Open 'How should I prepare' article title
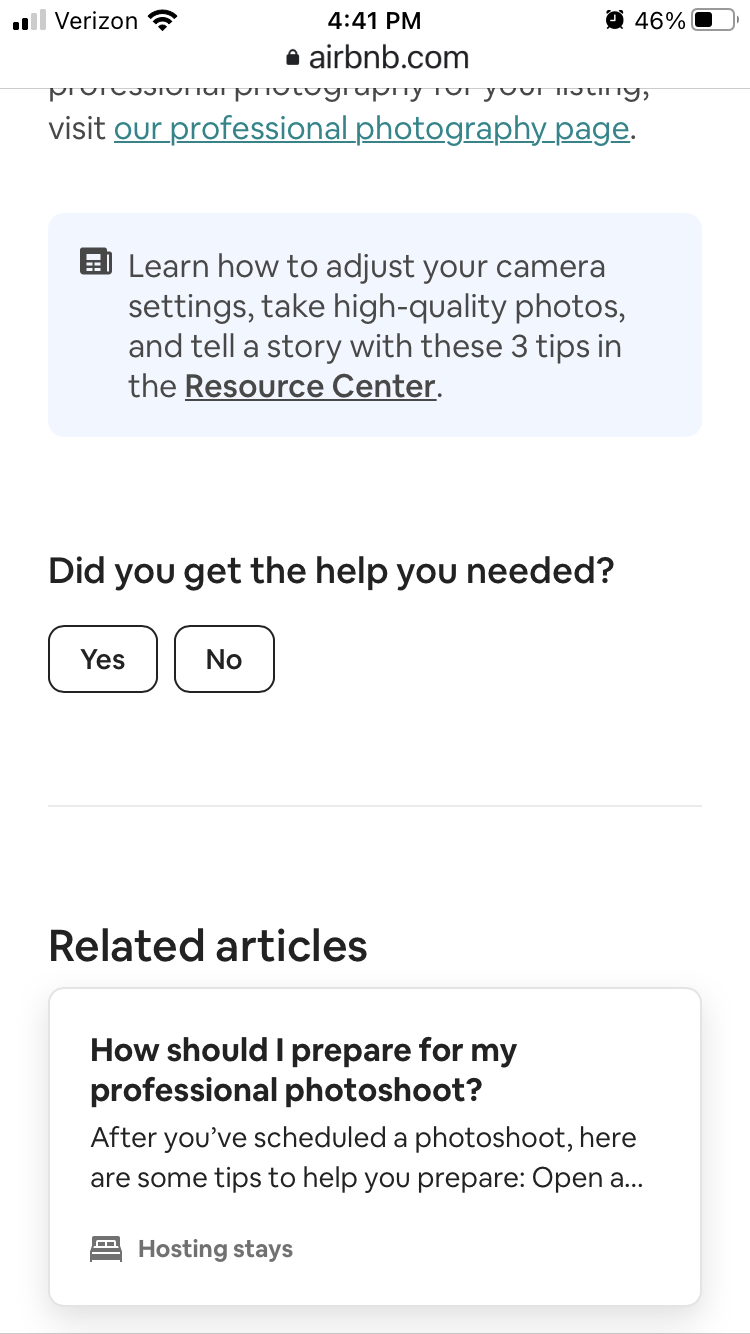 point(304,1070)
